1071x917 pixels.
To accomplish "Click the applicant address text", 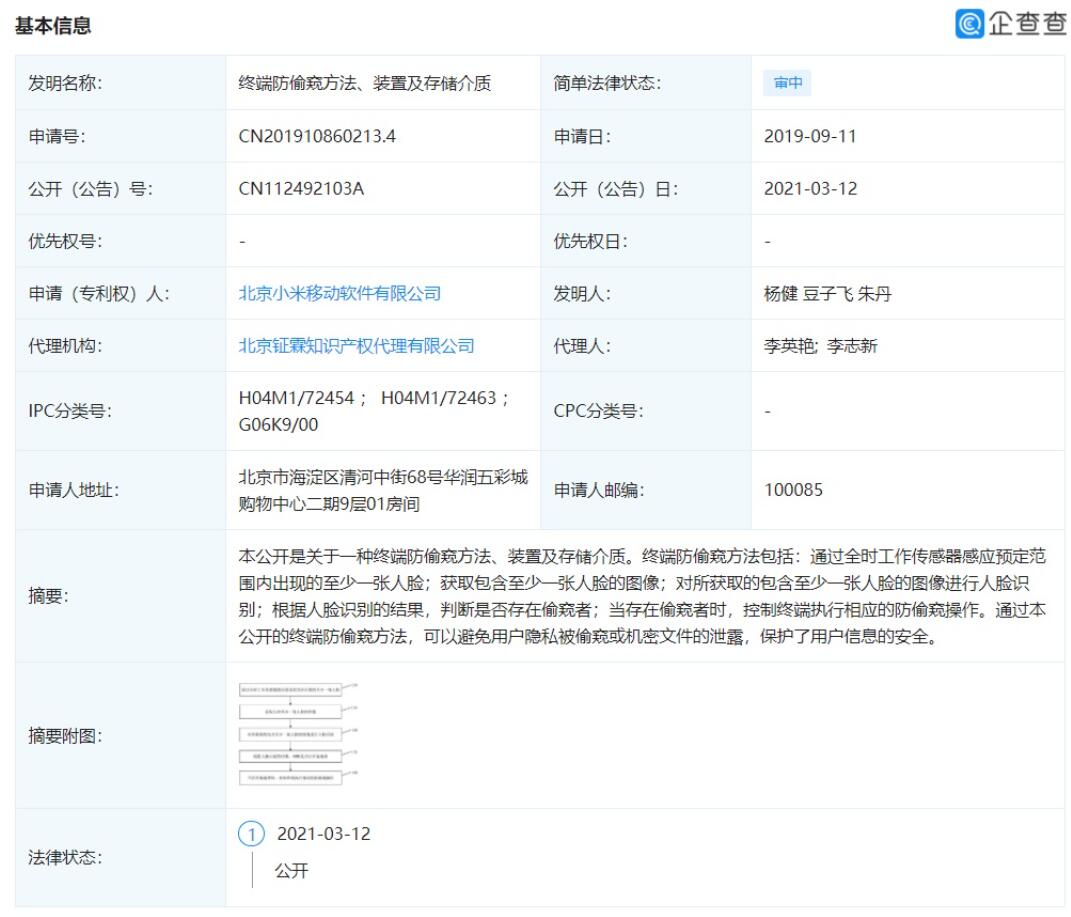I will tap(382, 490).
